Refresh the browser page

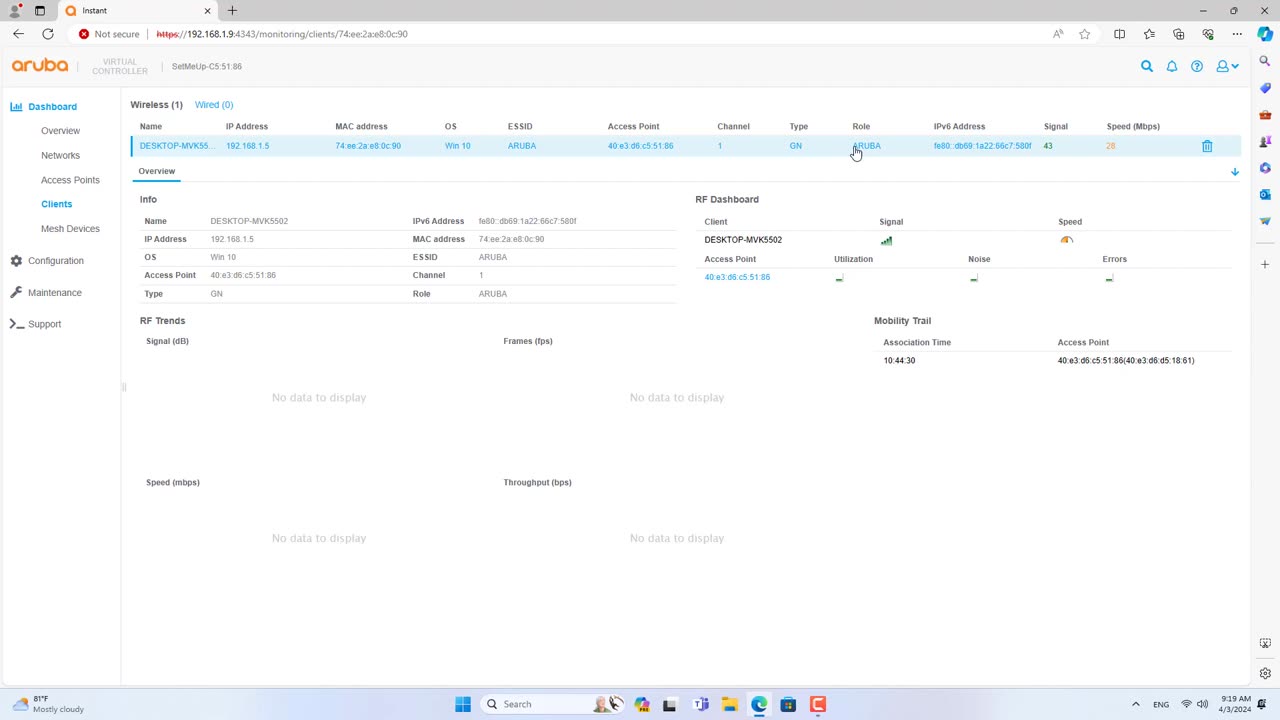click(48, 34)
